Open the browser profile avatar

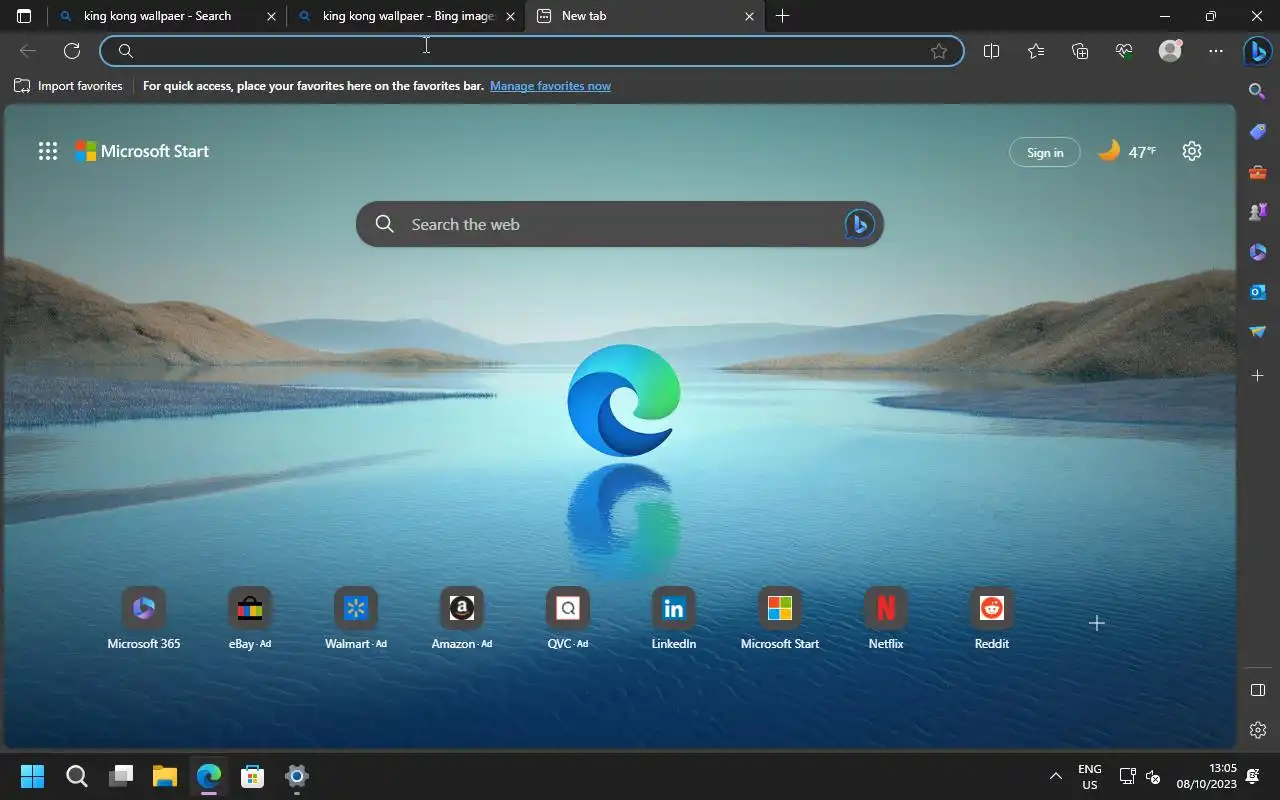[x=1170, y=51]
